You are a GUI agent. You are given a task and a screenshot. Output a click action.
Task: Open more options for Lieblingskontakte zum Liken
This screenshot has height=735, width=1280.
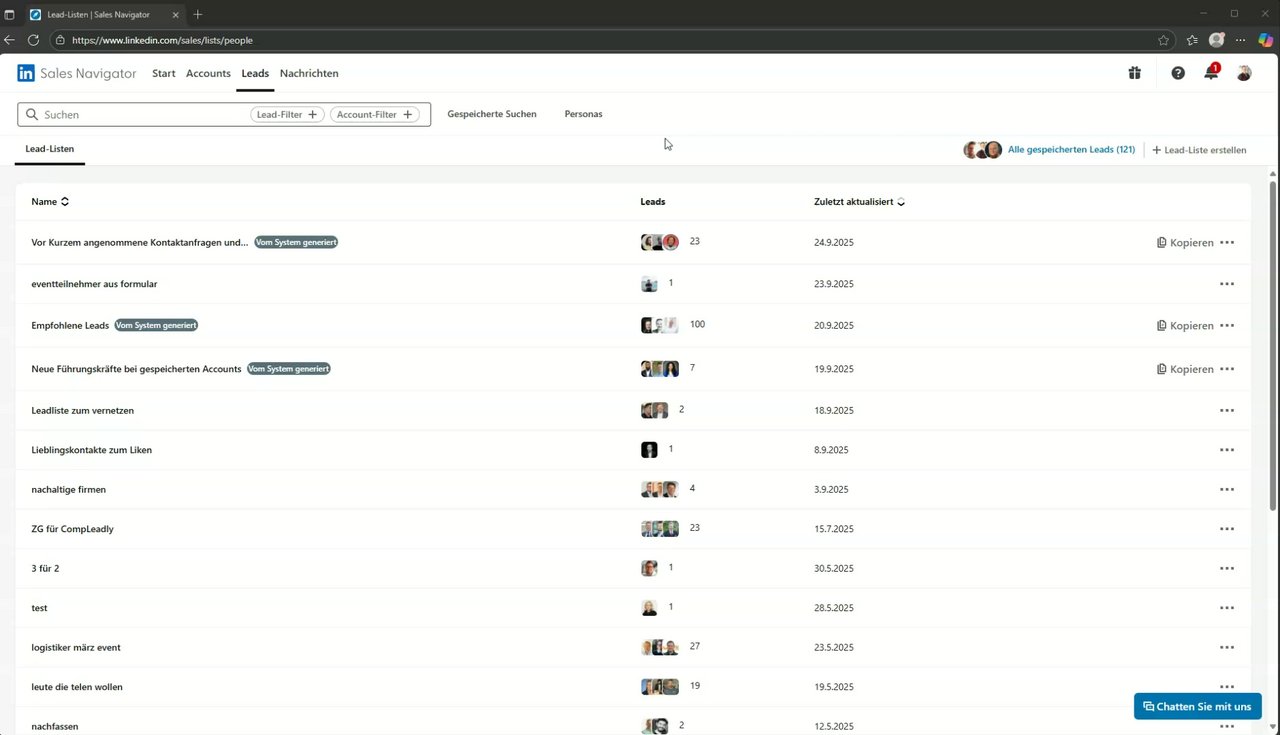coord(1227,450)
